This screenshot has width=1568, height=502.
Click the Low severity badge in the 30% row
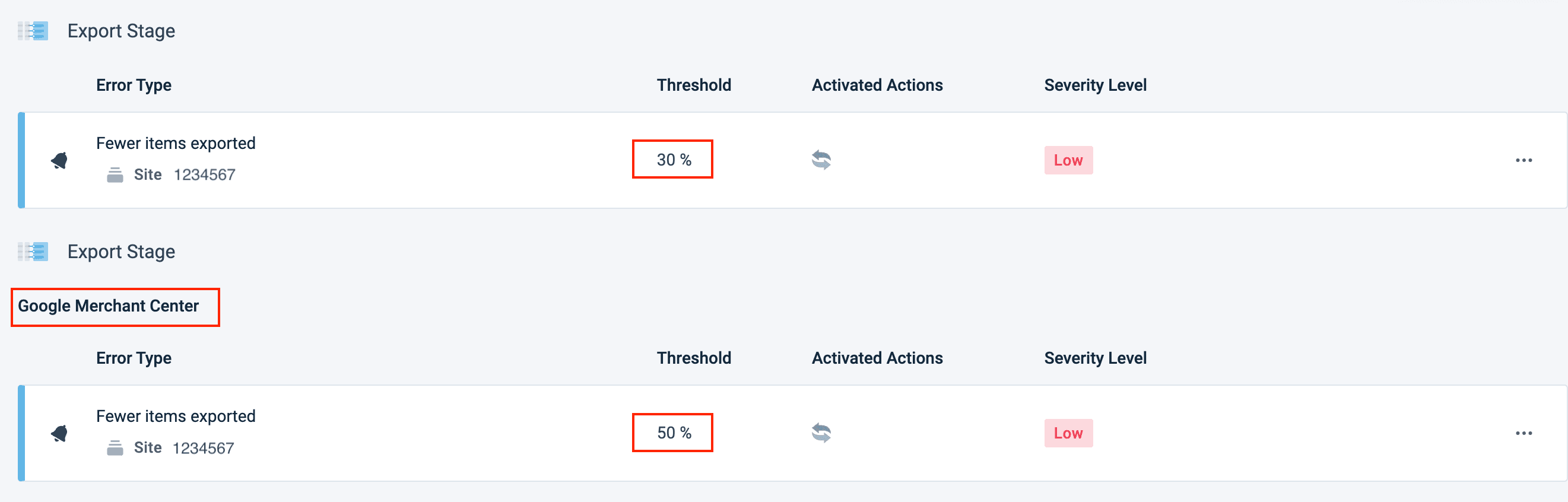(1068, 161)
